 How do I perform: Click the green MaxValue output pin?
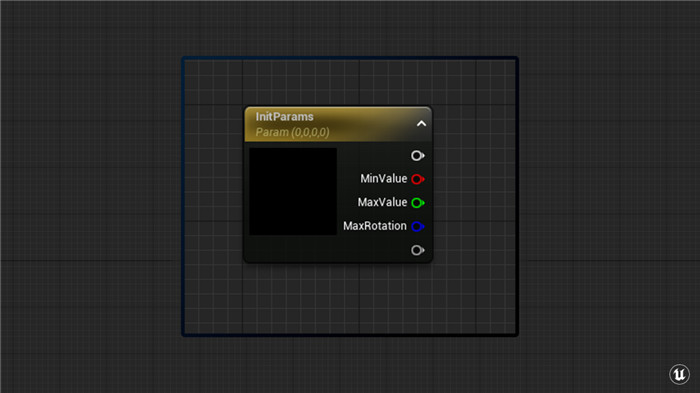click(x=417, y=203)
